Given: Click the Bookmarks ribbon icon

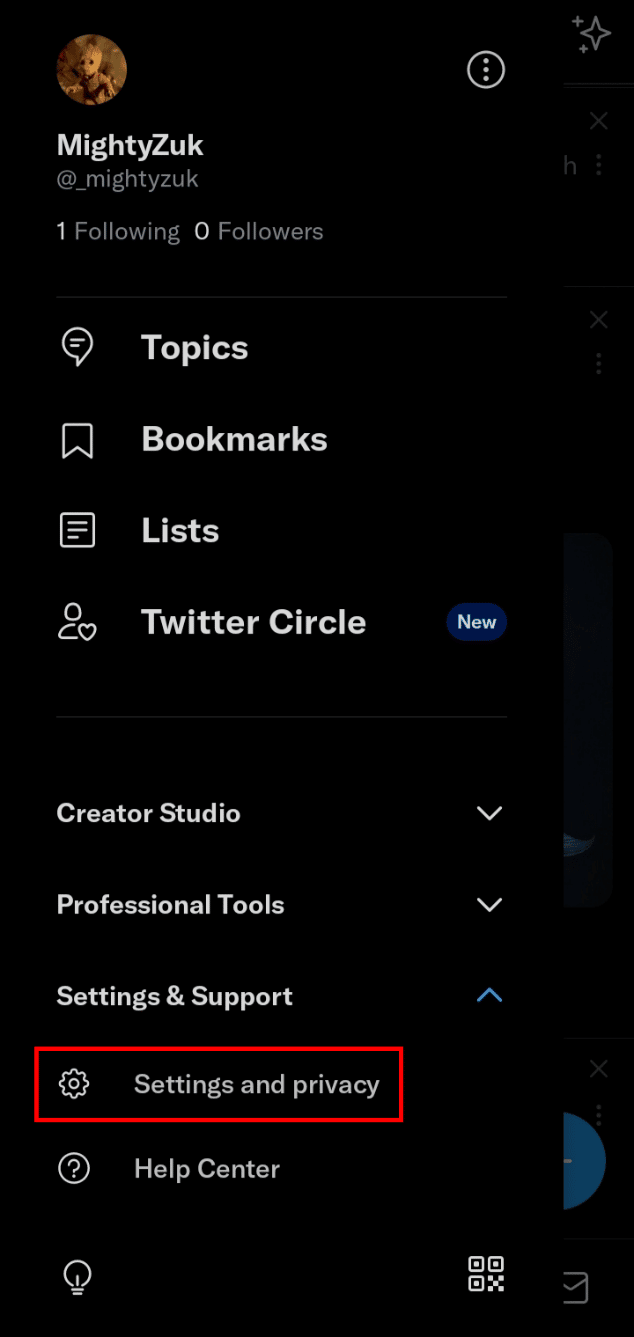Looking at the screenshot, I should pyautogui.click(x=77, y=440).
